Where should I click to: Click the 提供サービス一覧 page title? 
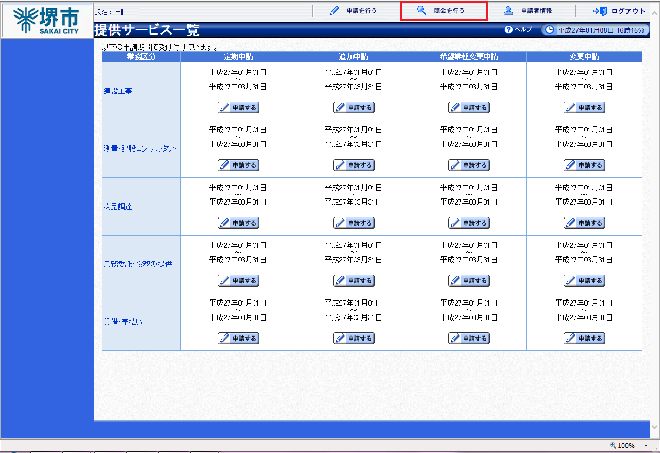tap(146, 30)
